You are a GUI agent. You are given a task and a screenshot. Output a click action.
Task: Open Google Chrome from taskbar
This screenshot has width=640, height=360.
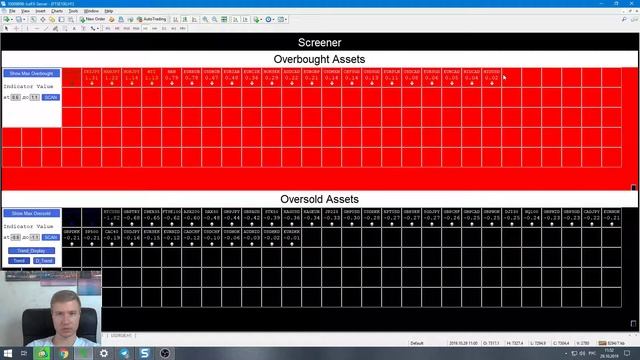tap(64, 353)
